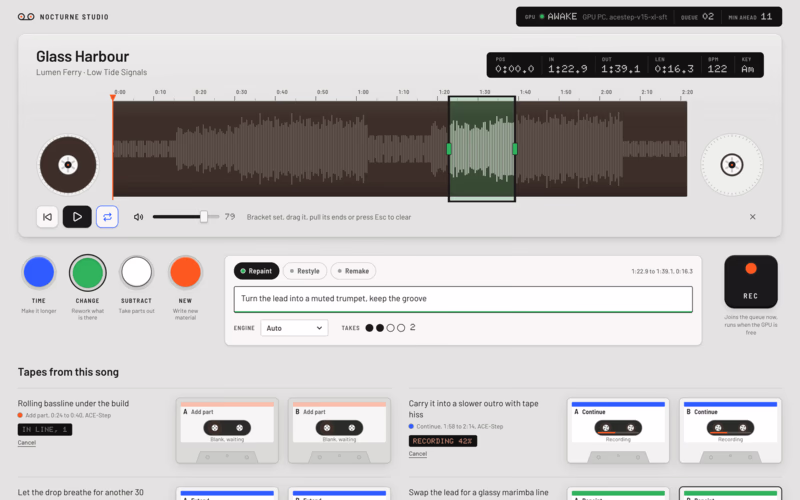Click the prompt text field about muted trumpet
Screen dimensions: 800x500
tap(463, 299)
